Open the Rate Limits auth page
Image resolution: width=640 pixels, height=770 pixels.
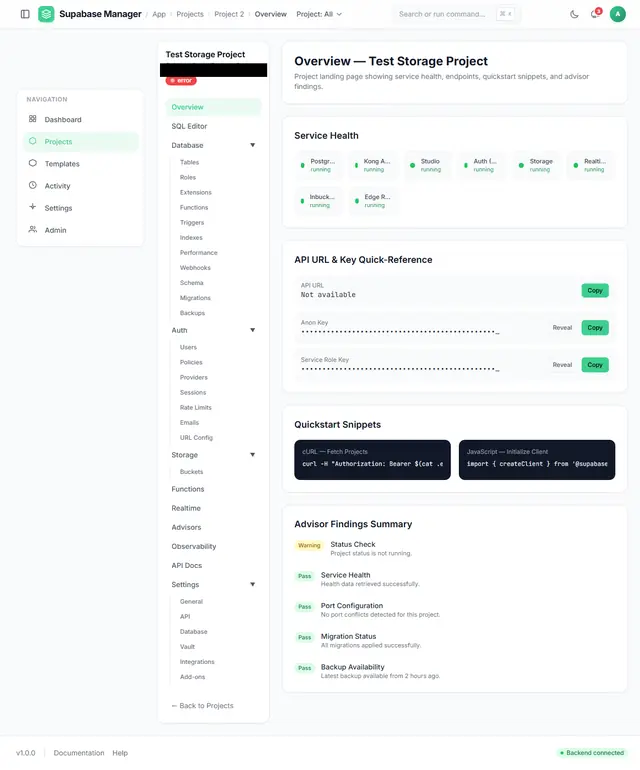(x=195, y=408)
